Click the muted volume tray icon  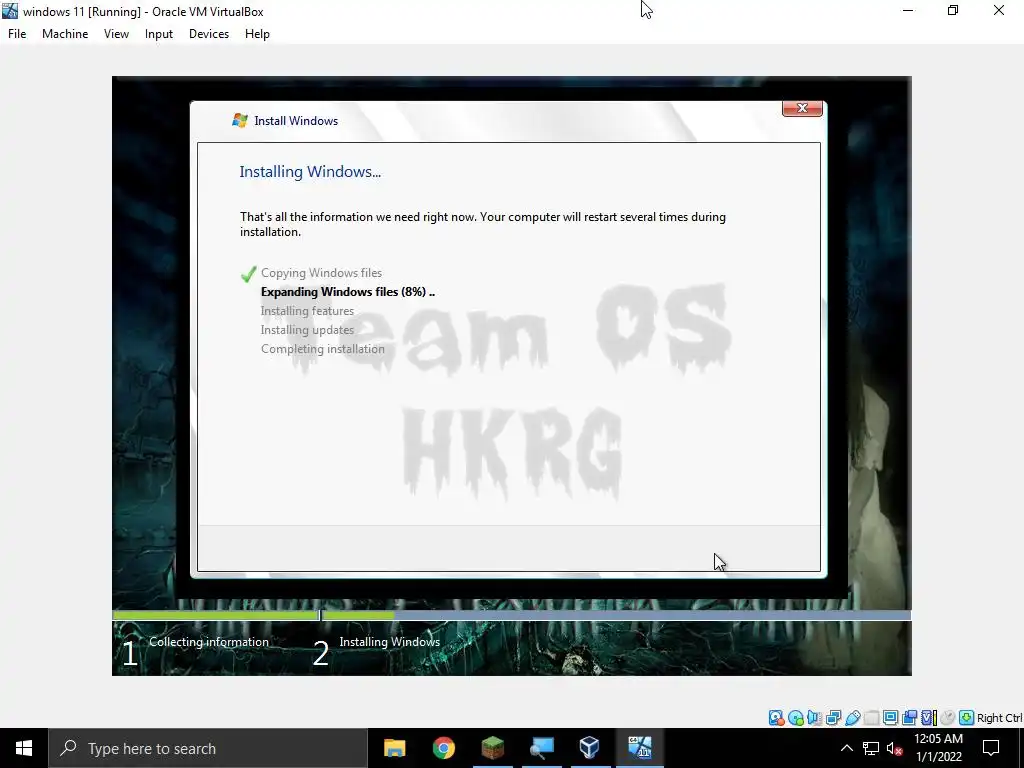click(x=895, y=748)
